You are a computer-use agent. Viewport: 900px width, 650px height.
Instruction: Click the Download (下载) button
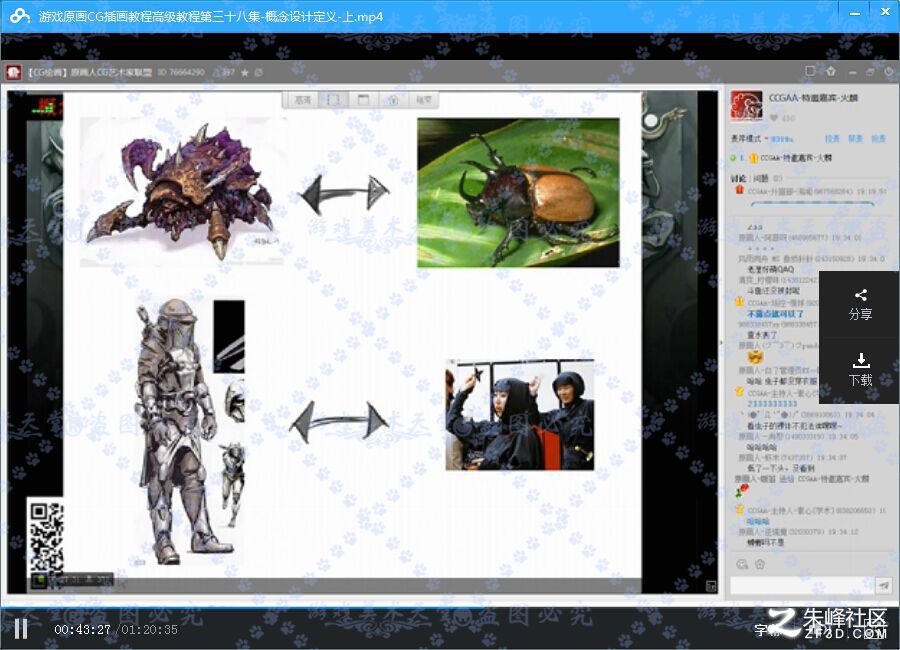click(x=860, y=370)
